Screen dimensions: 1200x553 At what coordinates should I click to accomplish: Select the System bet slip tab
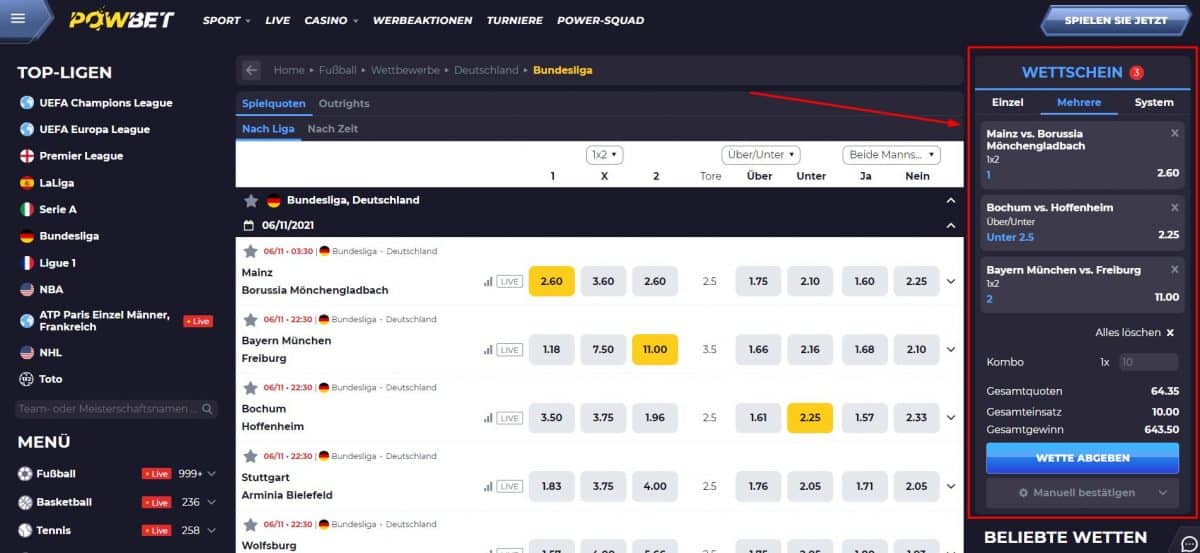click(x=1154, y=102)
